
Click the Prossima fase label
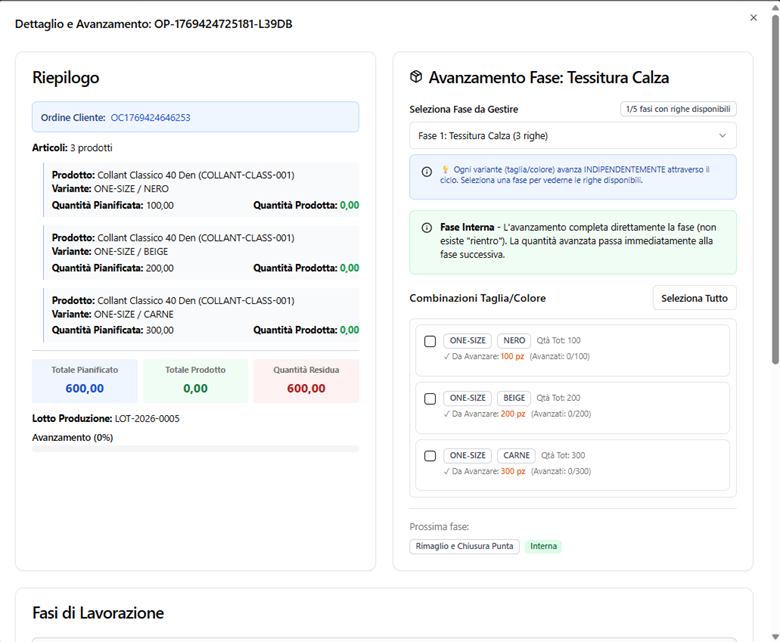click(439, 527)
